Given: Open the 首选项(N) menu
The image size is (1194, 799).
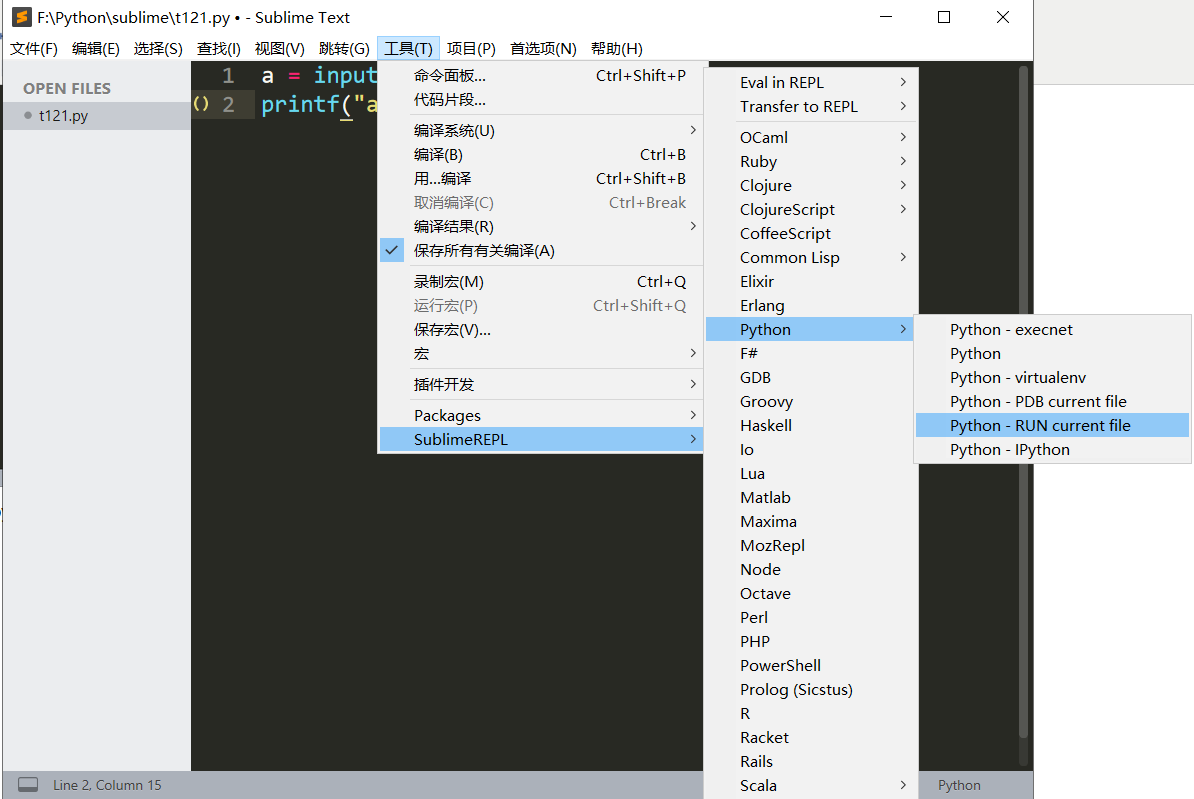Looking at the screenshot, I should pos(543,49).
